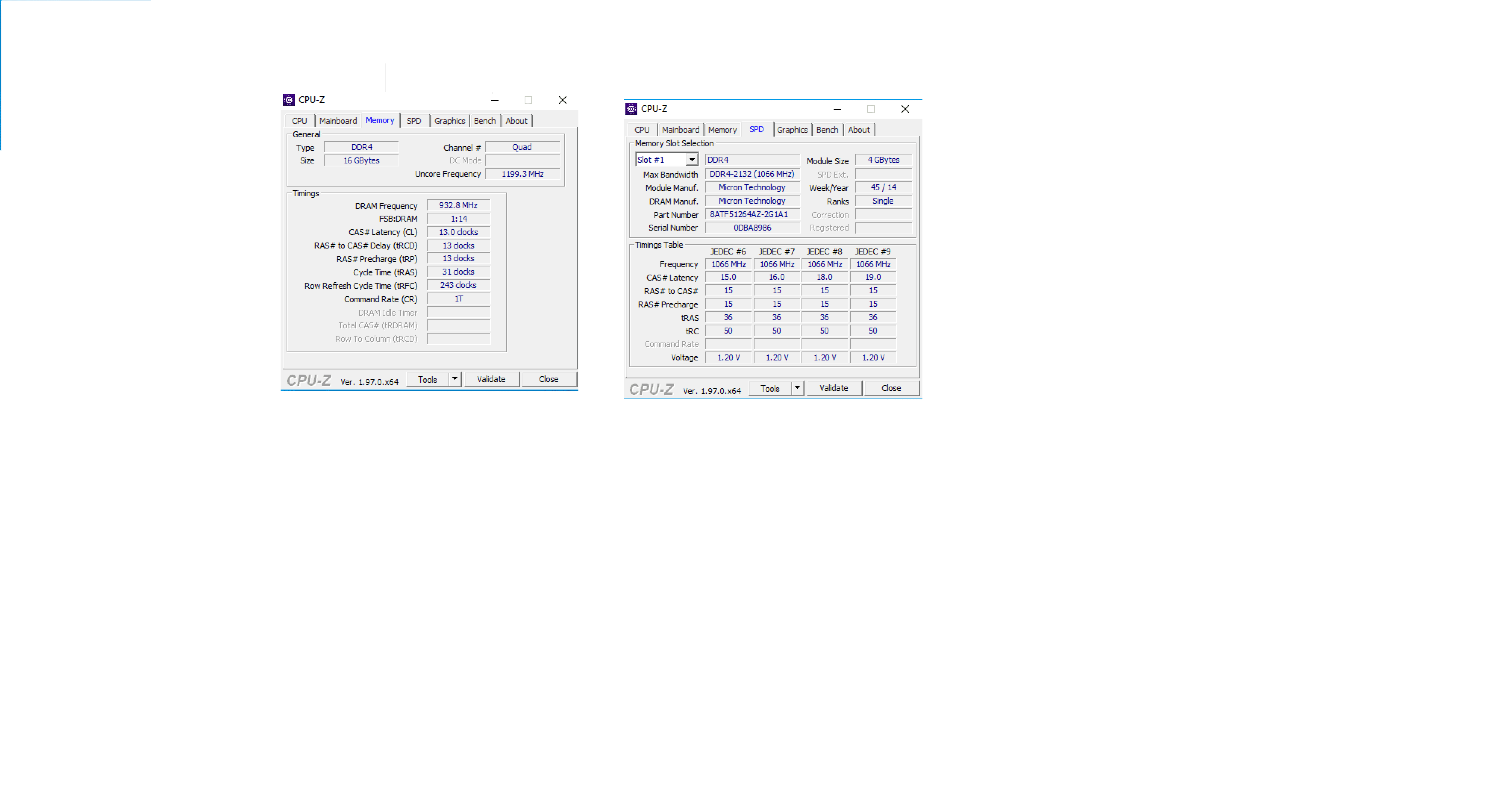Viewport: 1512px width, 797px height.
Task: Click JEDEC #6 CAS# Latency 15.0 cell
Action: coord(728,277)
